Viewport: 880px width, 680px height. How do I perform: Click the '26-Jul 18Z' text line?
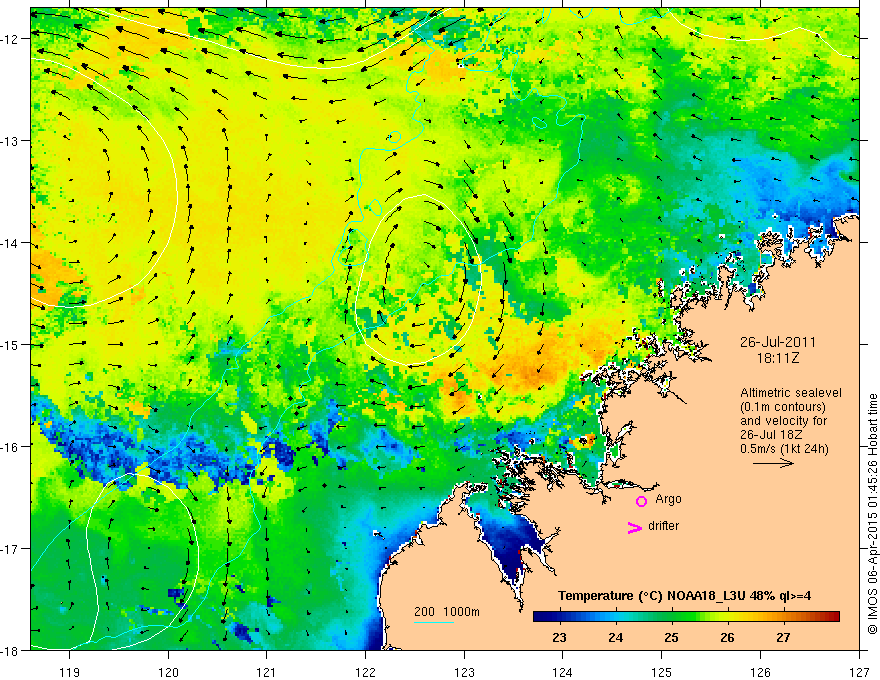pos(771,435)
